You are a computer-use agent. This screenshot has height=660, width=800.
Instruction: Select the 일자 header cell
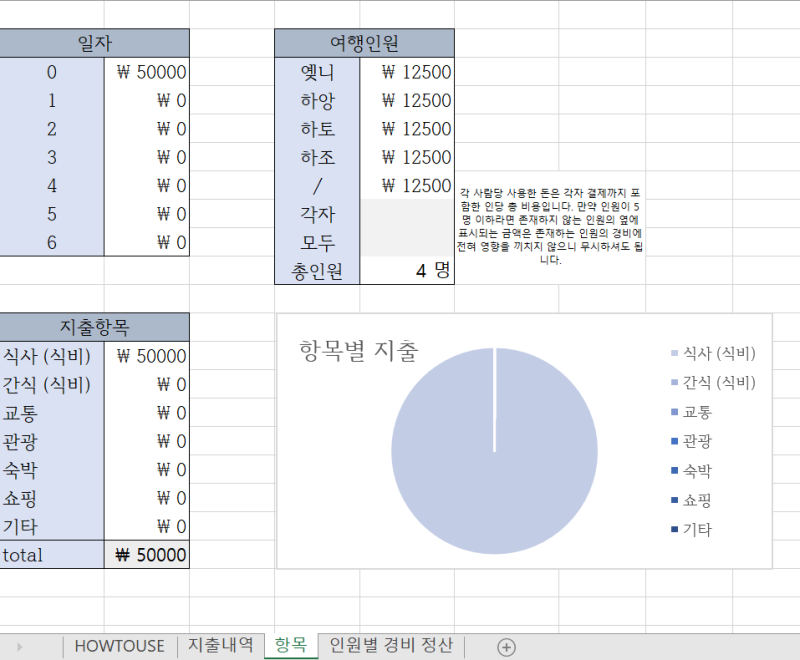(x=94, y=43)
